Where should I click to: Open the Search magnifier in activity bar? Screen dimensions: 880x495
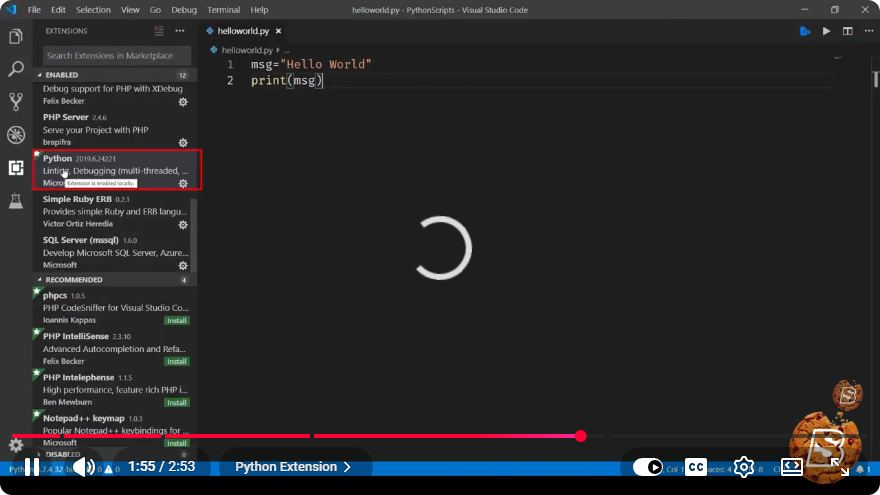[16, 69]
